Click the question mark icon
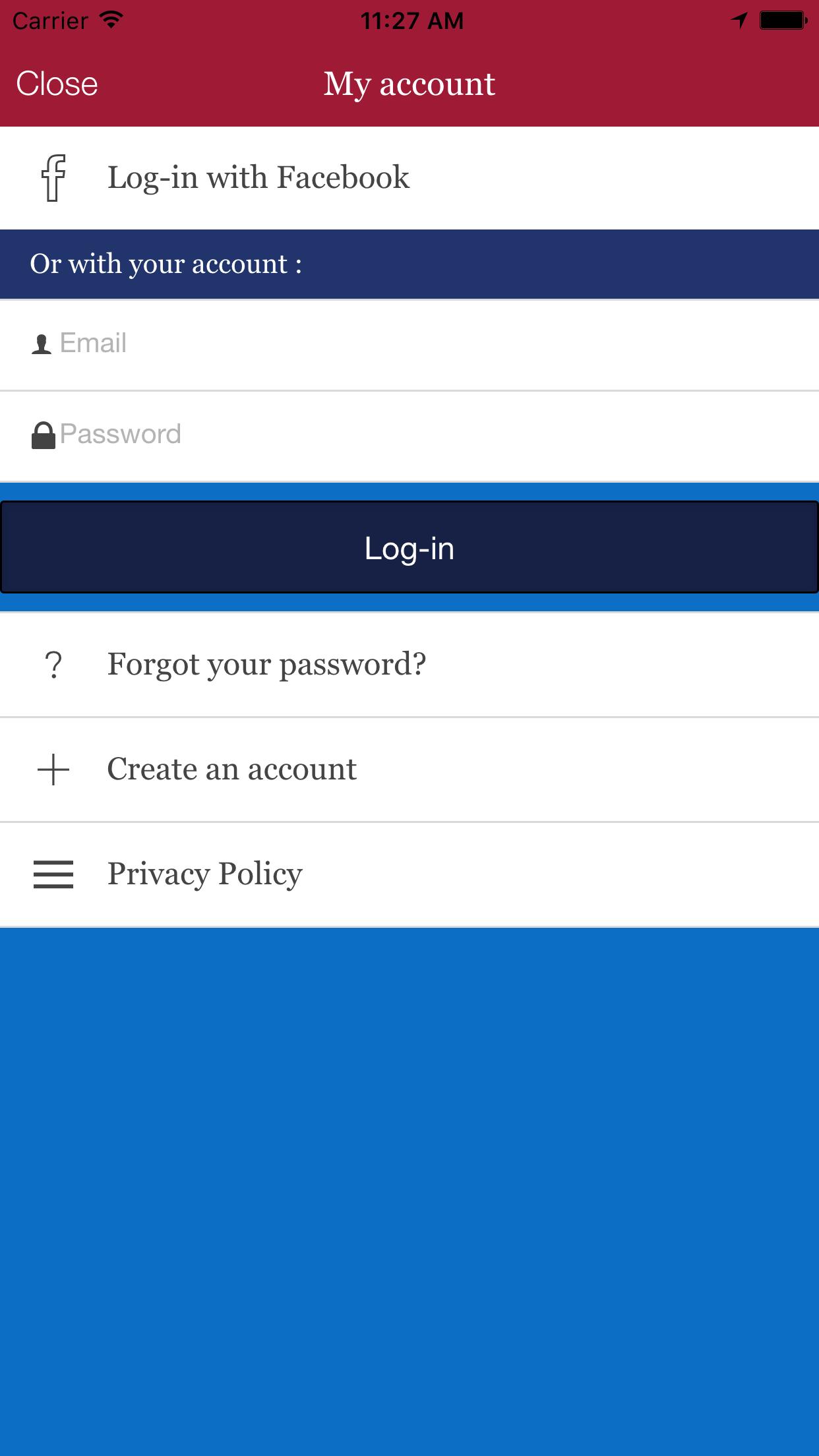 pyautogui.click(x=53, y=665)
